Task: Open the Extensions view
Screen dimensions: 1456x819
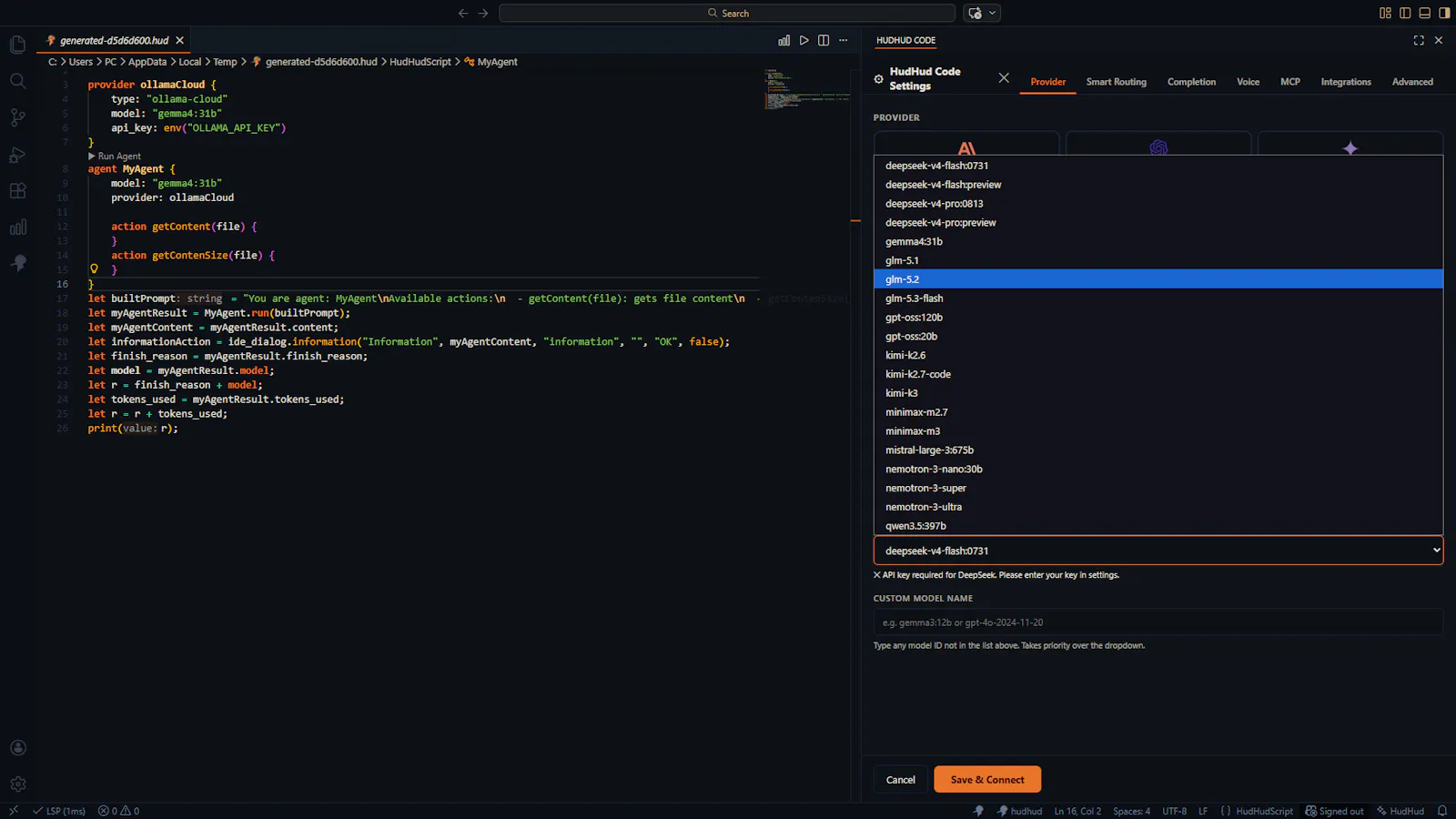Action: (x=17, y=191)
